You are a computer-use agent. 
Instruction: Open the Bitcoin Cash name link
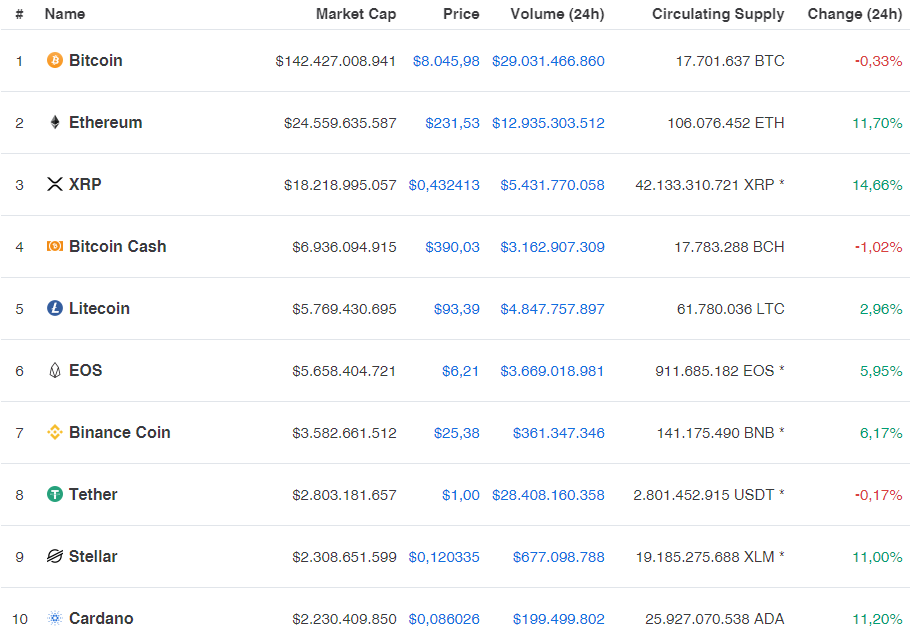pyautogui.click(x=118, y=247)
